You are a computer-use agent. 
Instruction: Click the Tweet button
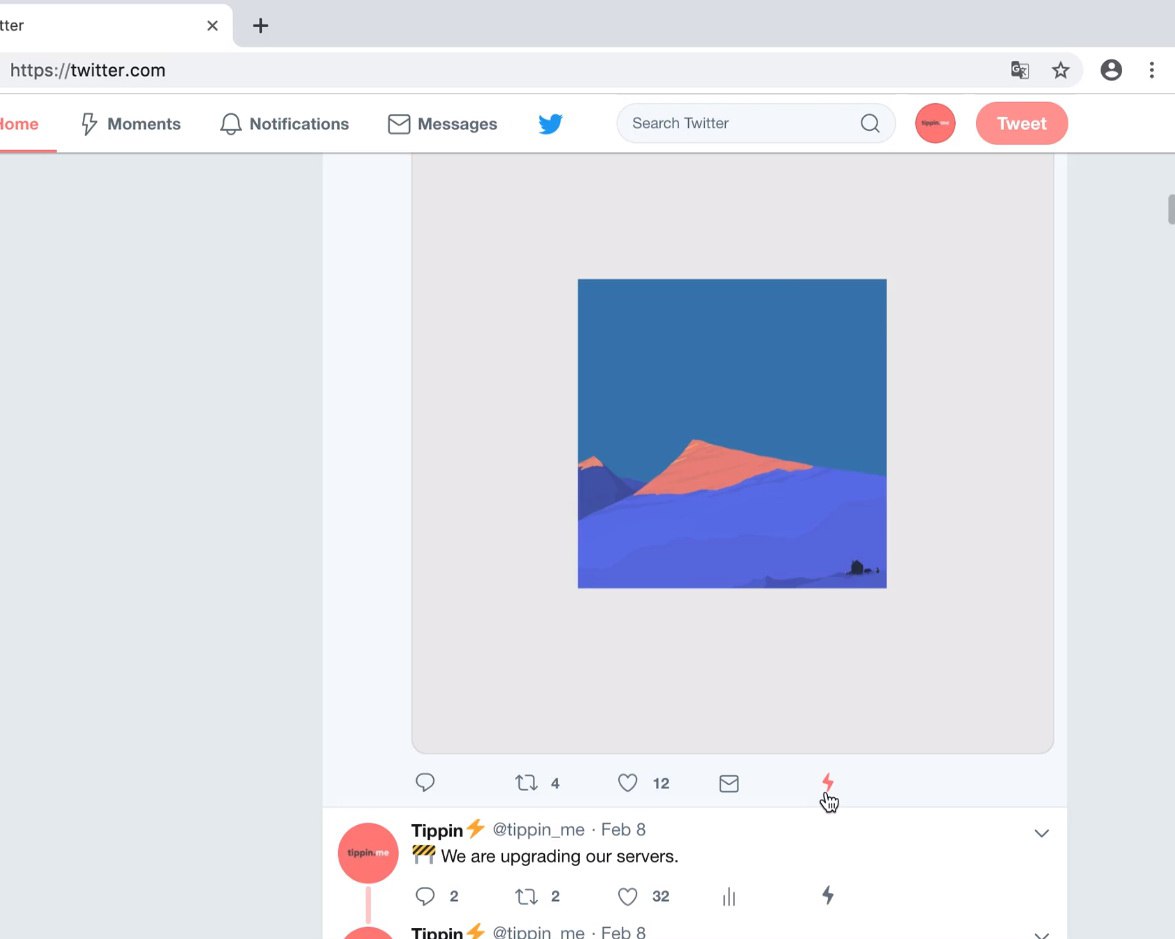(x=1021, y=124)
